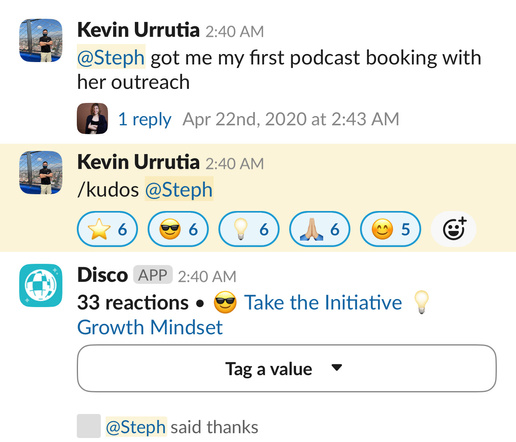This screenshot has height=442, width=516.
Task: Click the replier's avatar next to 1 reply
Action: [x=92, y=119]
